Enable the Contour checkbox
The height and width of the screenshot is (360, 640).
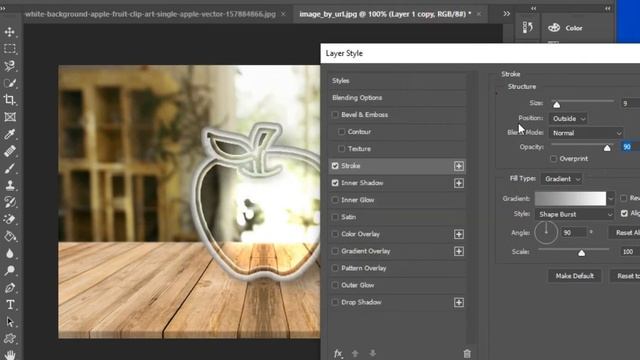click(x=342, y=132)
